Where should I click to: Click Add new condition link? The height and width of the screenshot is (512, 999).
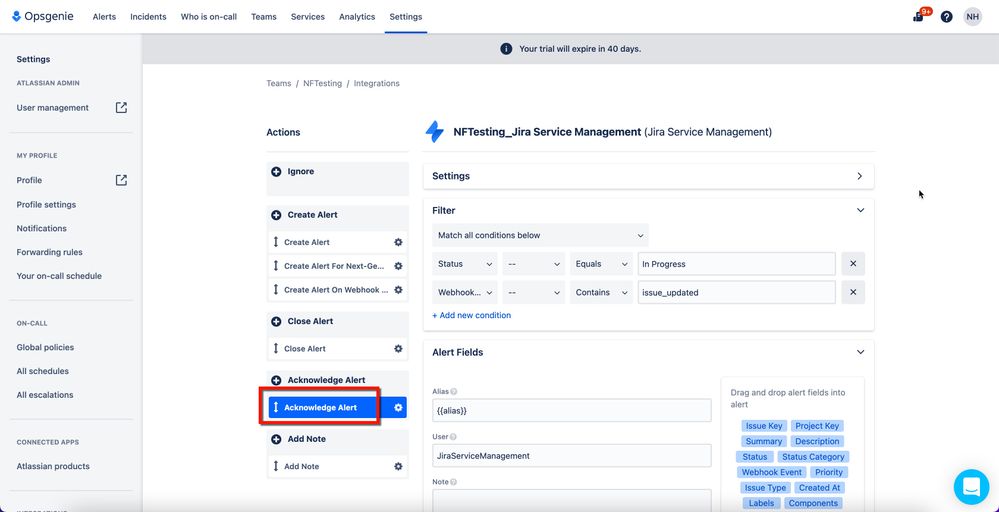tap(471, 315)
